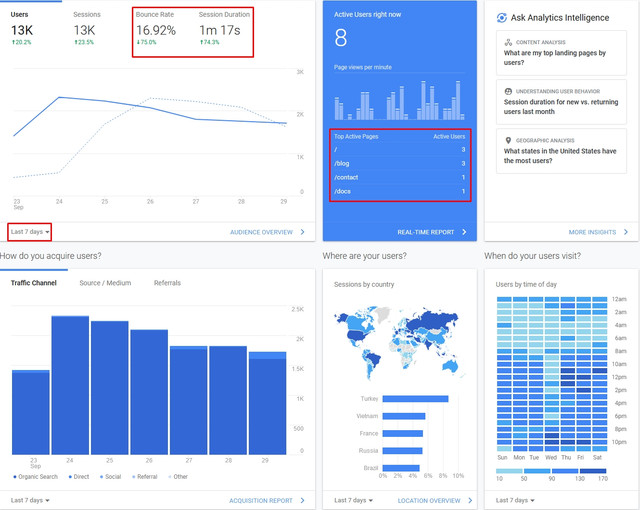Select the Session Duration metric tab

pos(224,28)
